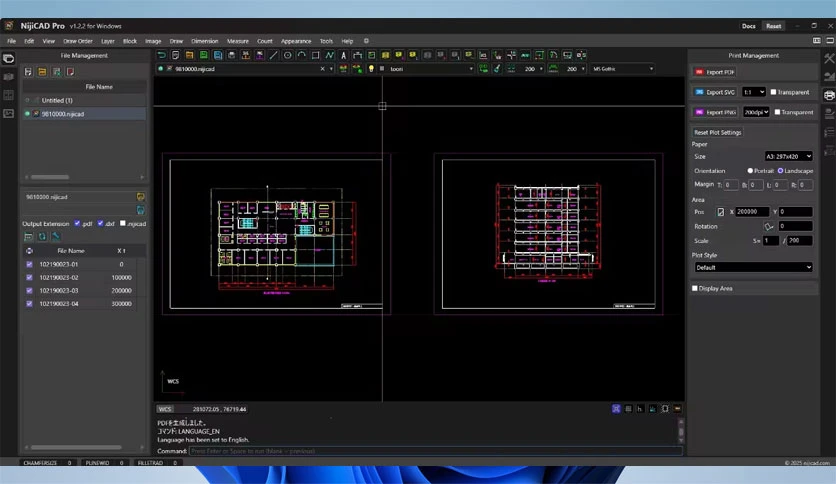Open the SVG scale 1:1 dropdown
This screenshot has width=836, height=484.
(x=753, y=92)
